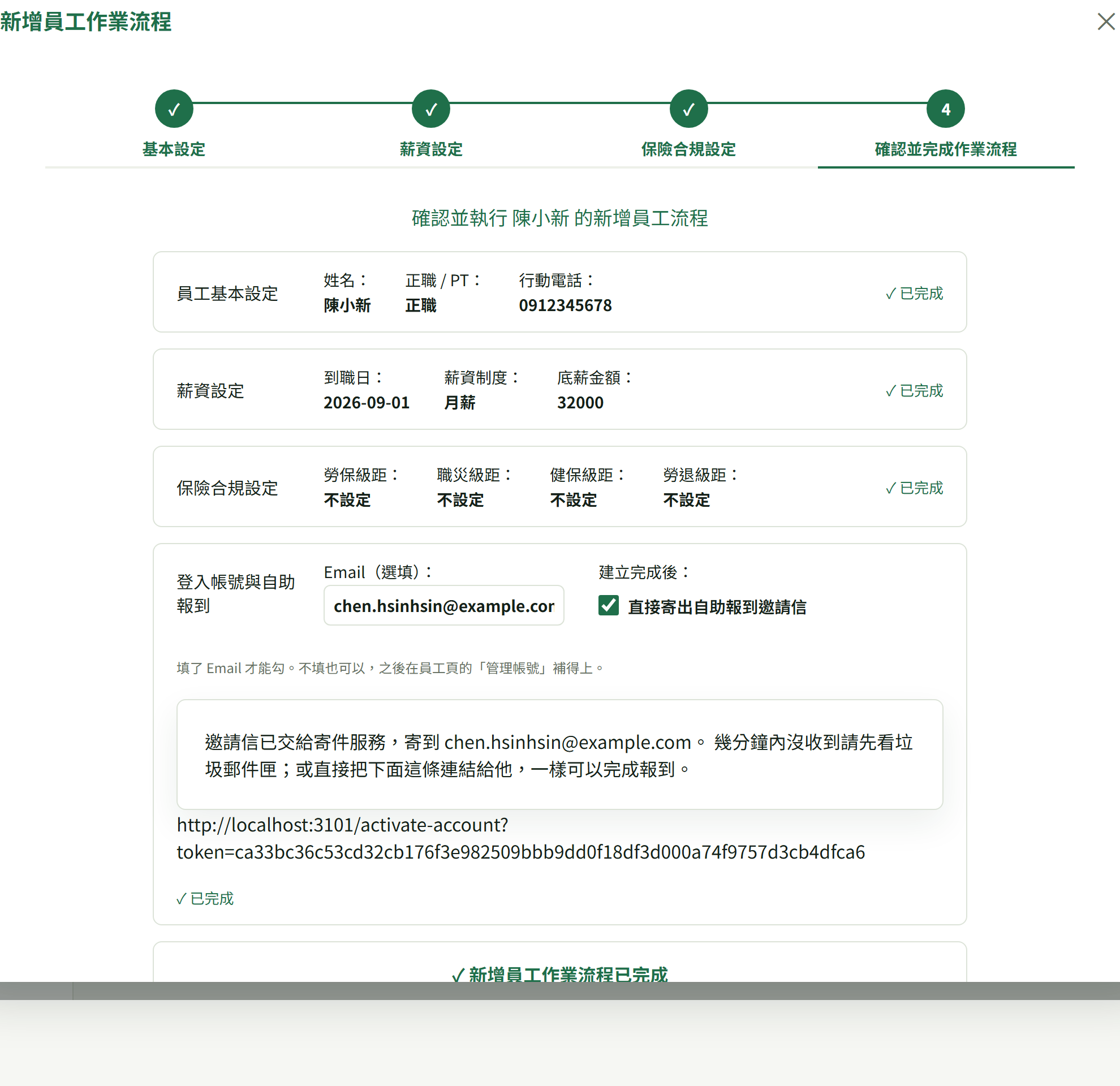The width and height of the screenshot is (1120, 1086).
Task: Click 已完成 status in 保險合規設定 card
Action: click(914, 488)
